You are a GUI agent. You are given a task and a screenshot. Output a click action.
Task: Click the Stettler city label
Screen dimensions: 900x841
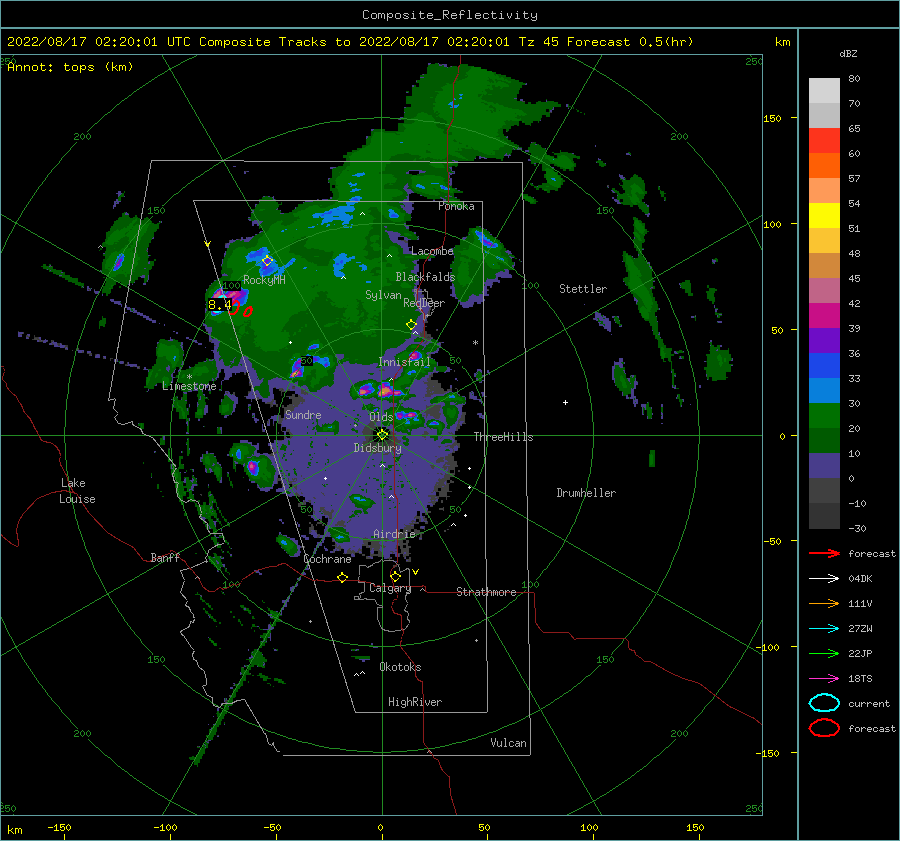tap(583, 289)
